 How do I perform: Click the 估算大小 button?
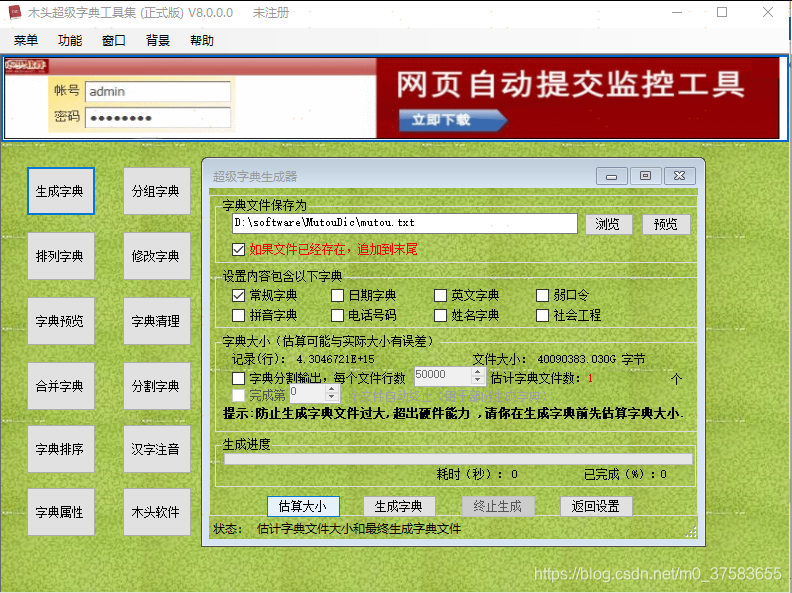click(303, 506)
